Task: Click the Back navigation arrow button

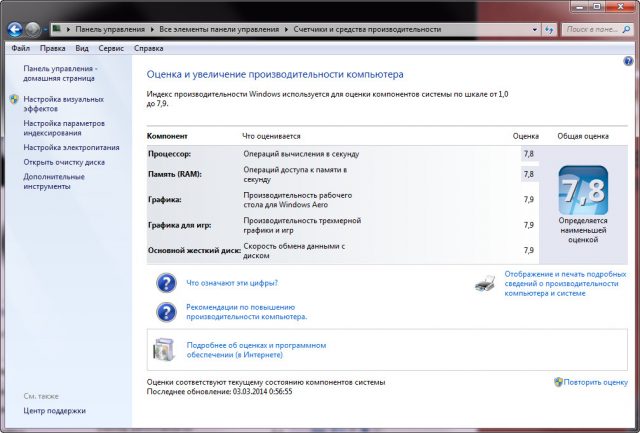Action: 16,29
